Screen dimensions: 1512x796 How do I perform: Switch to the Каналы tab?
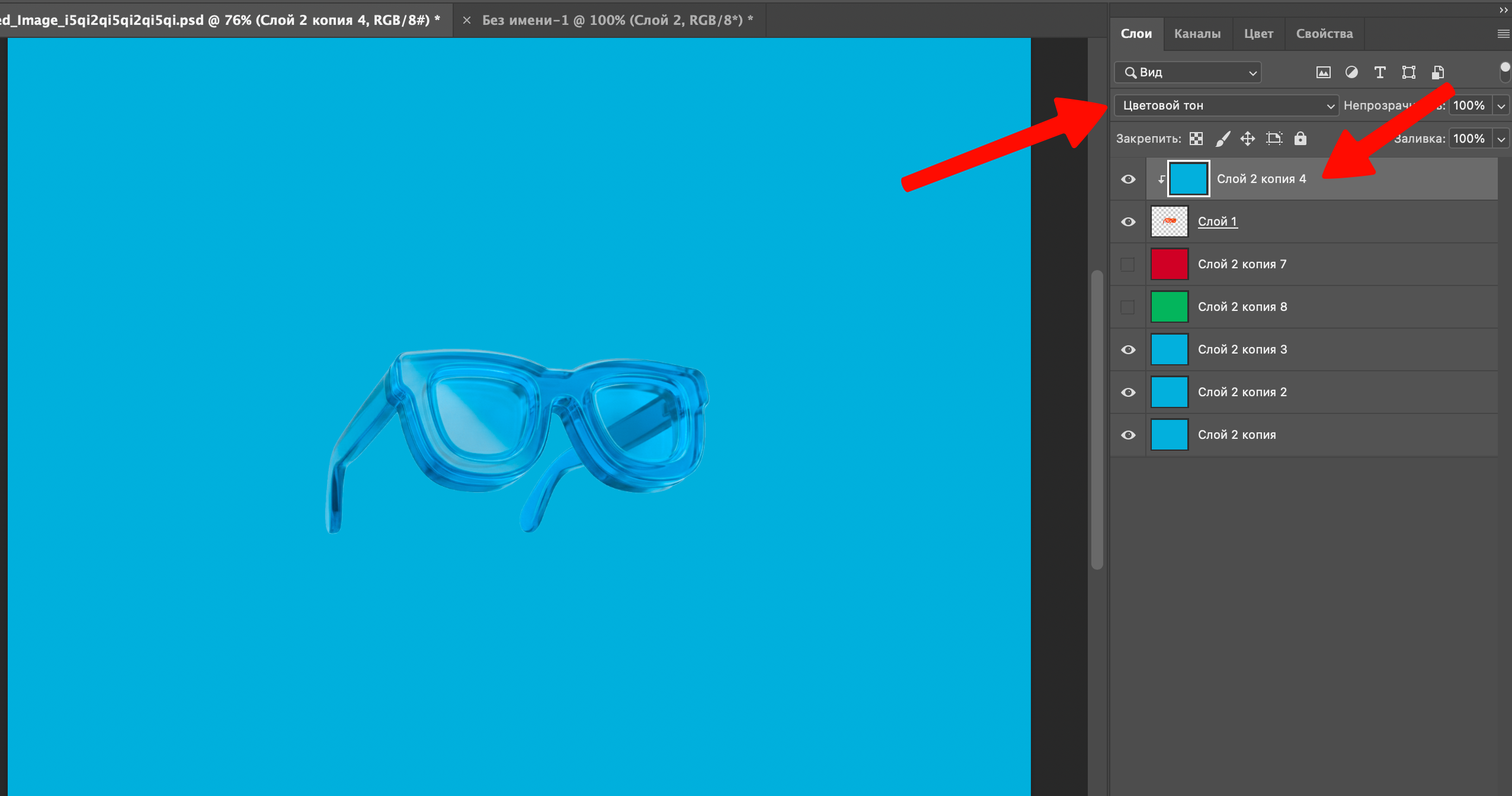pos(1197,34)
